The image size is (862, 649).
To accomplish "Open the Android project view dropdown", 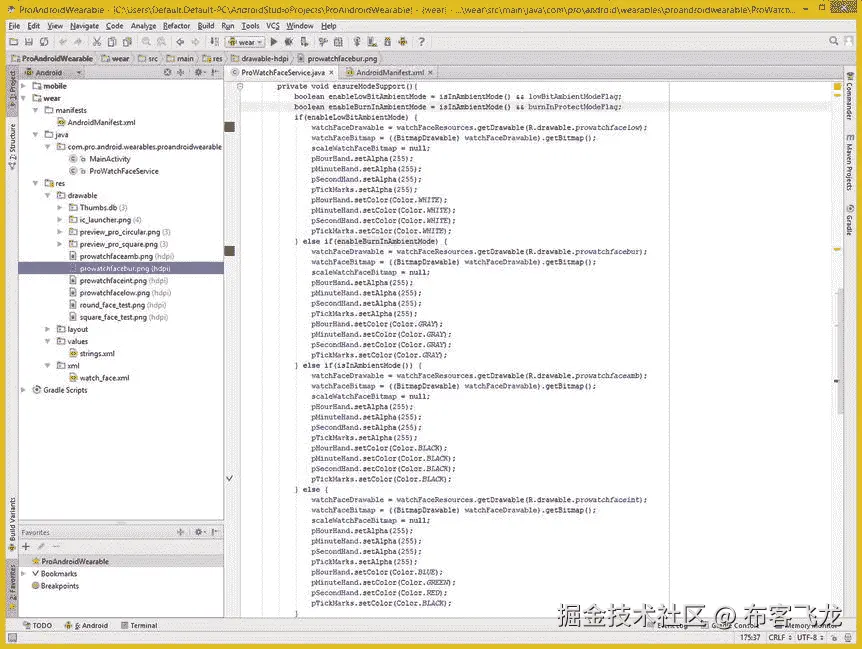I will [53, 73].
